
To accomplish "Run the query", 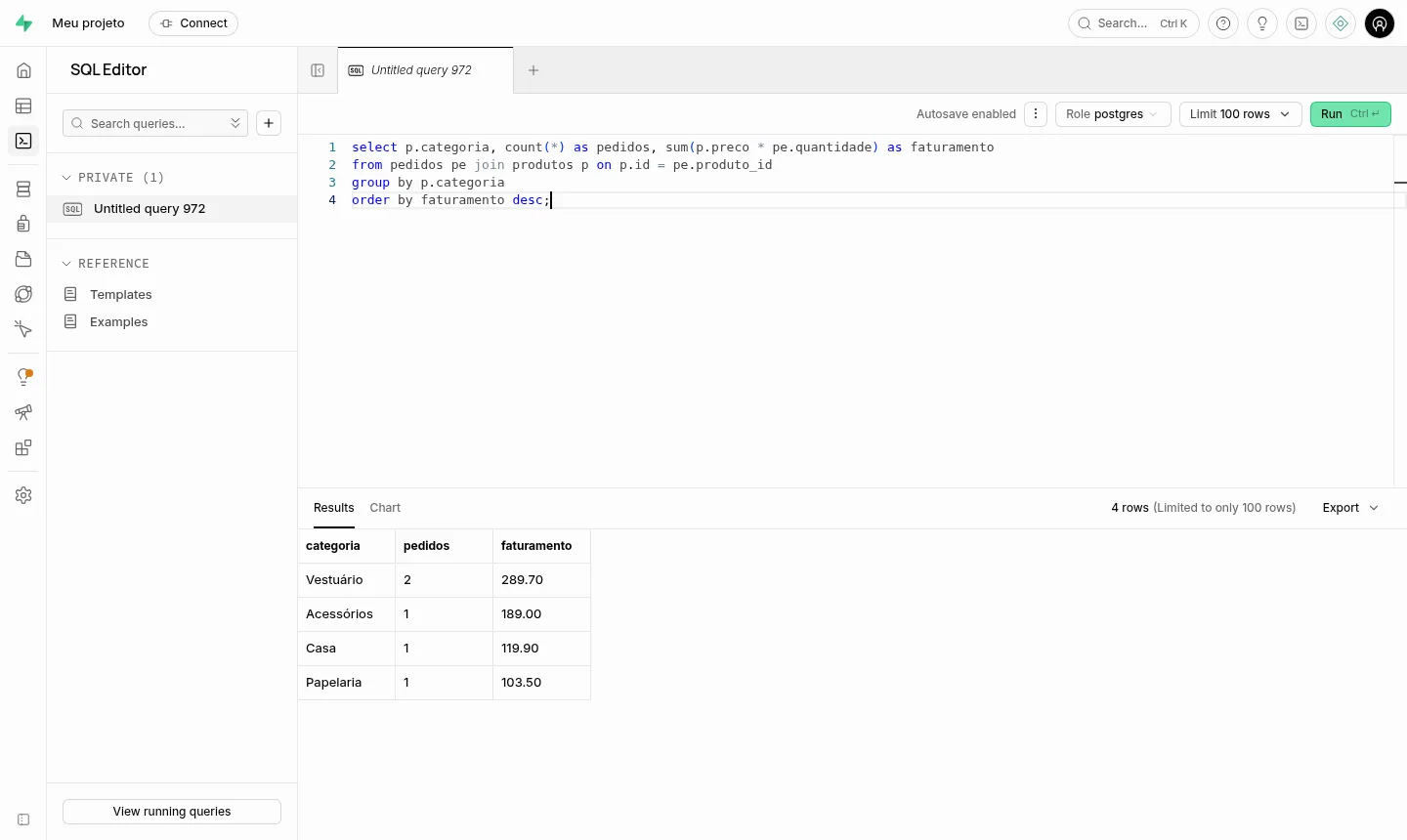I will point(1350,114).
